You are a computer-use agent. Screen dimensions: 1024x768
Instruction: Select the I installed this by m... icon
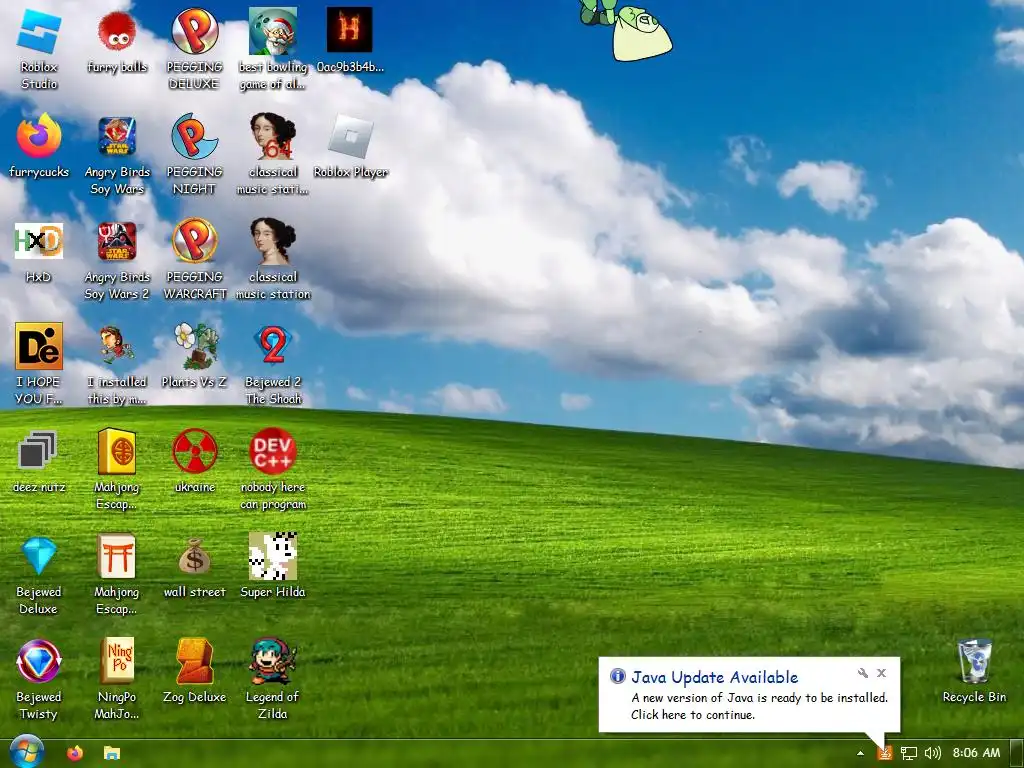coord(117,364)
